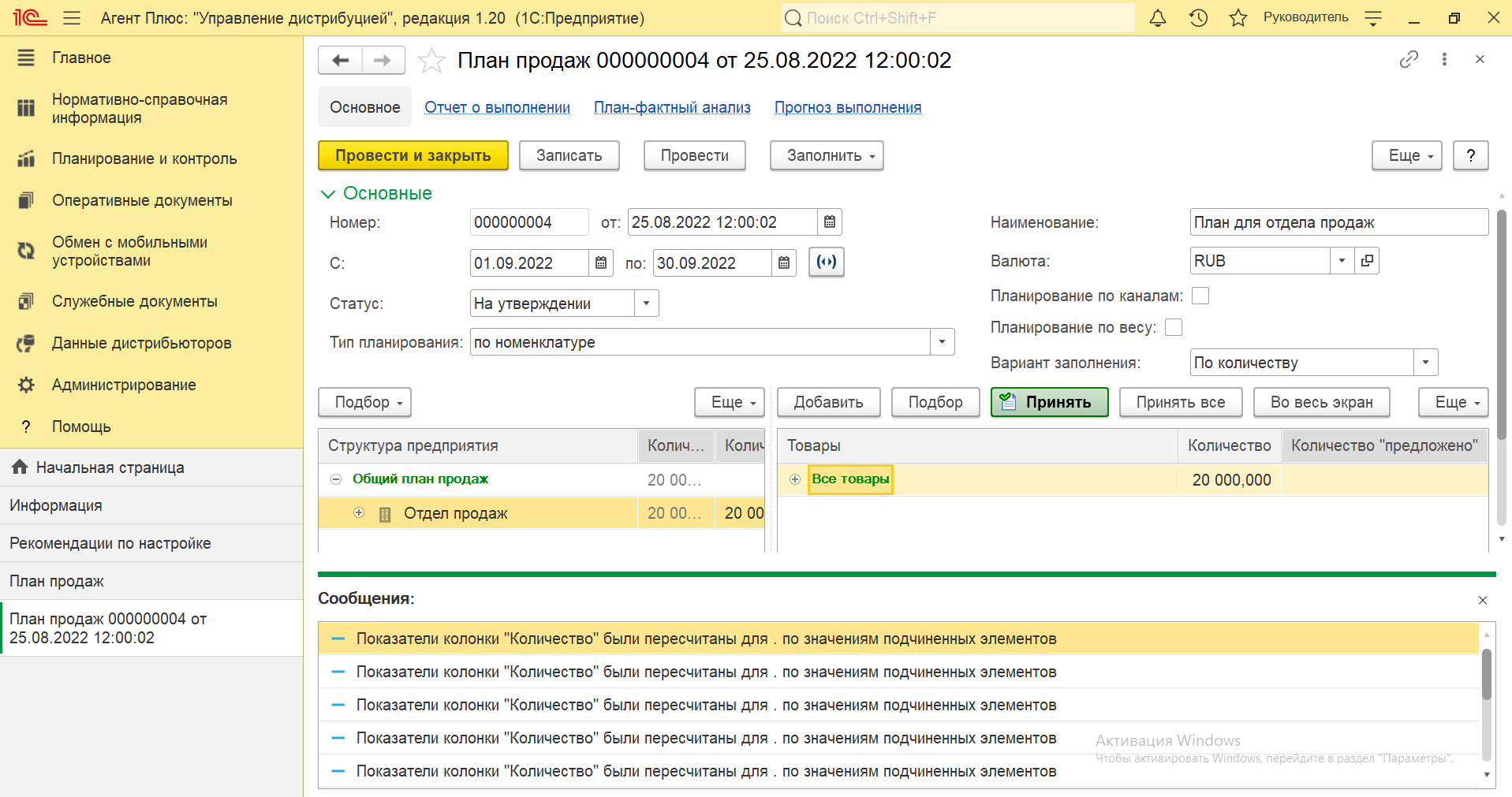Open the notifications bell icon
Viewport: 1512px width, 797px height.
click(x=1157, y=18)
